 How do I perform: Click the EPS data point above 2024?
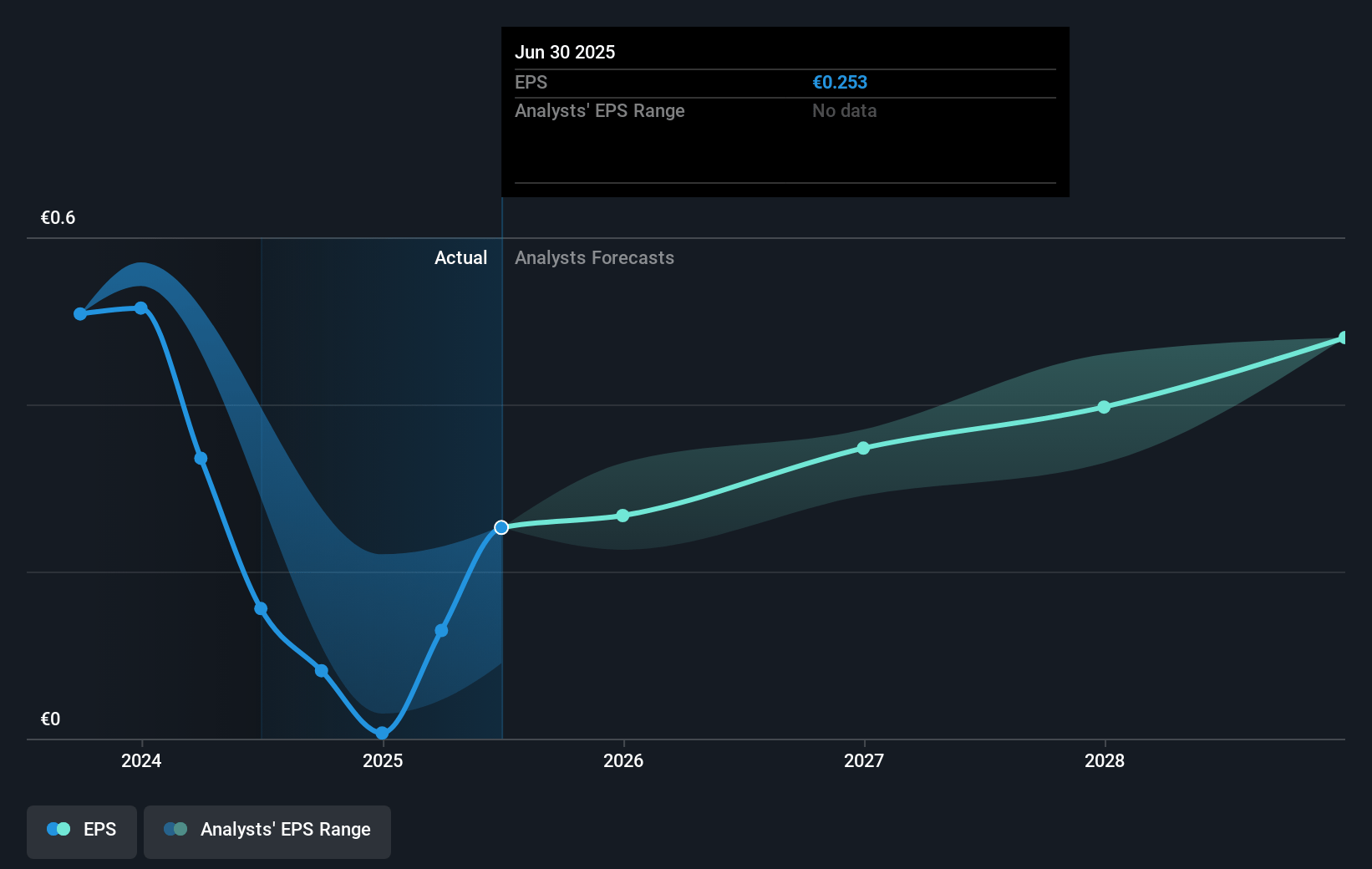[141, 308]
